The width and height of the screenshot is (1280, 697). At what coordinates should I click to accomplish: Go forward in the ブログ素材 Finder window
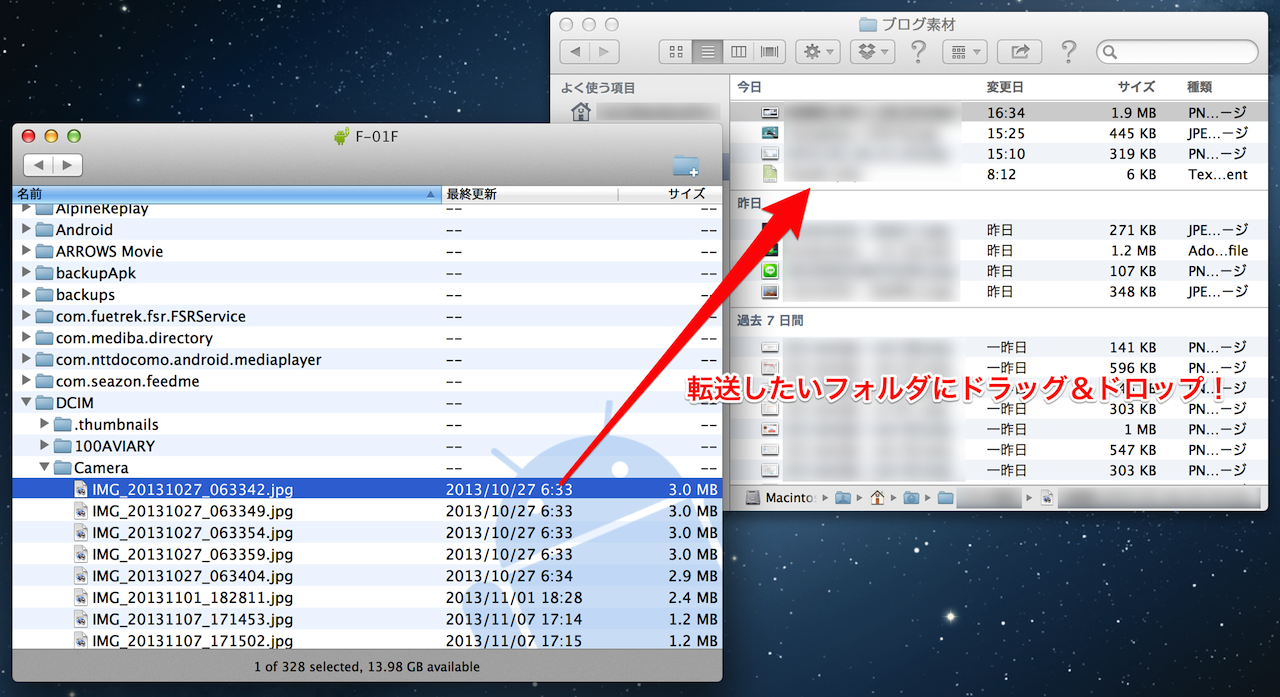(x=604, y=52)
